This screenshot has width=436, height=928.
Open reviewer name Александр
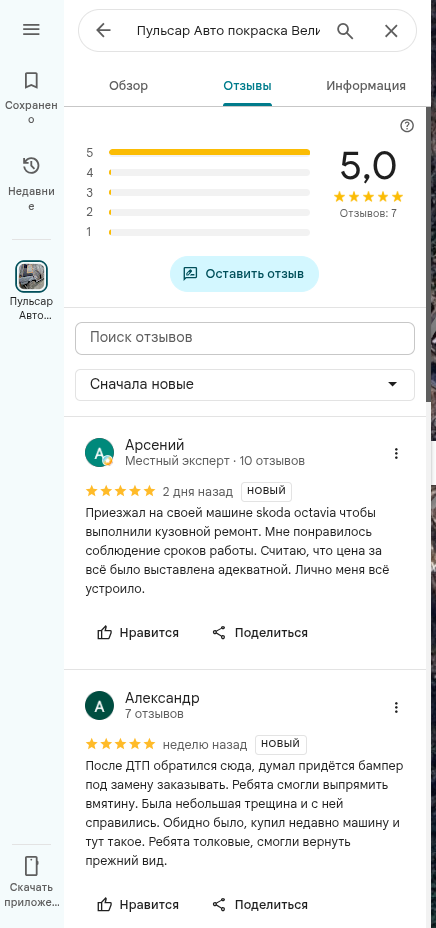(162, 698)
